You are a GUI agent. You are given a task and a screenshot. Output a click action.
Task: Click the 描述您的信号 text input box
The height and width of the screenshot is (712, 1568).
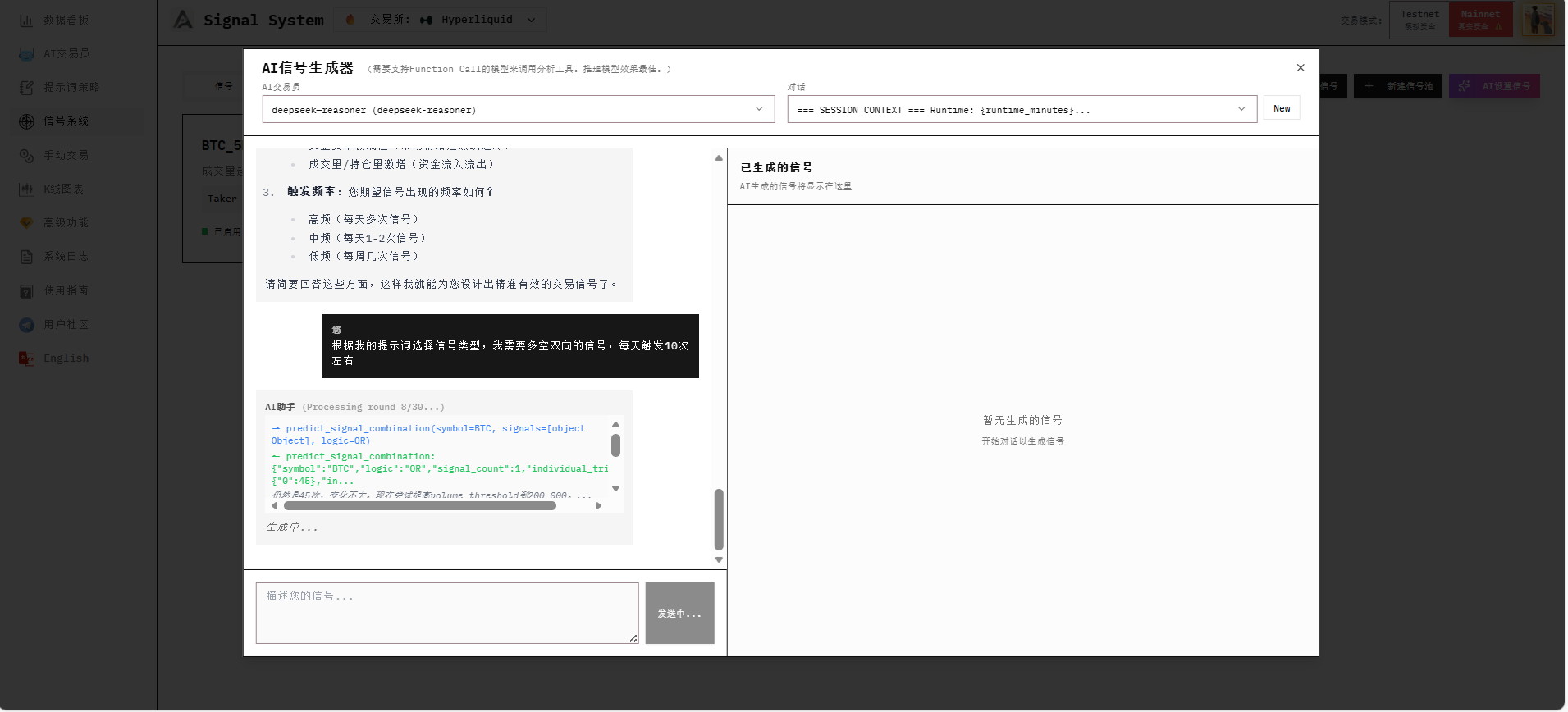pyautogui.click(x=446, y=613)
